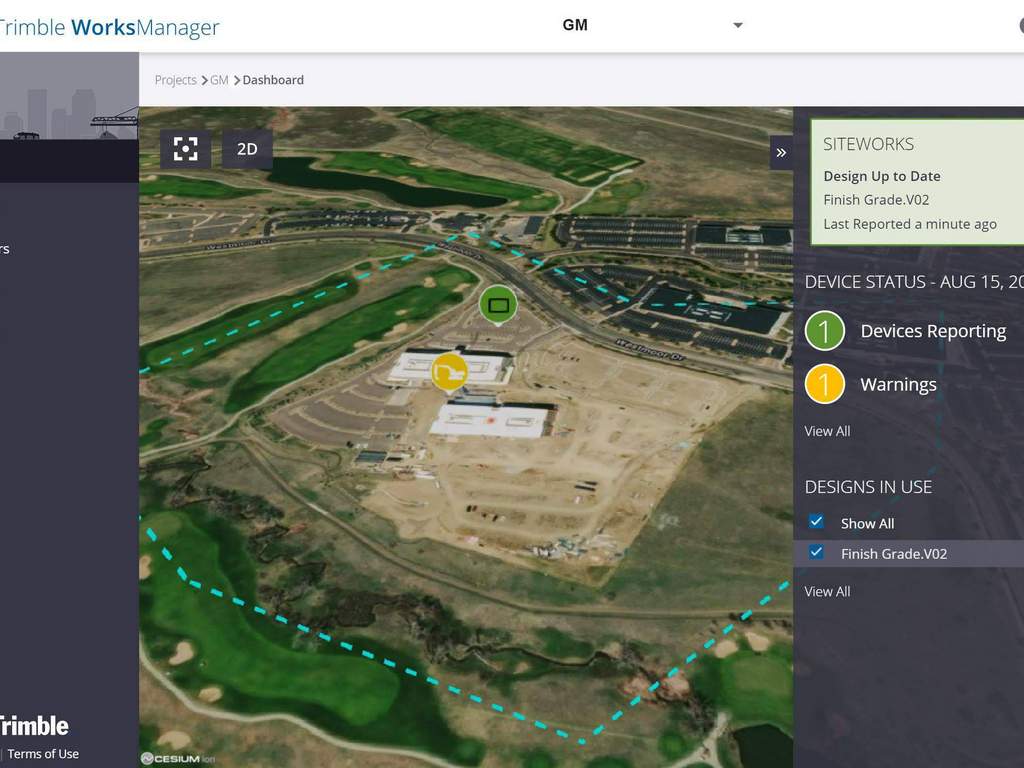Click the Cesium ion logo on map

click(x=178, y=758)
